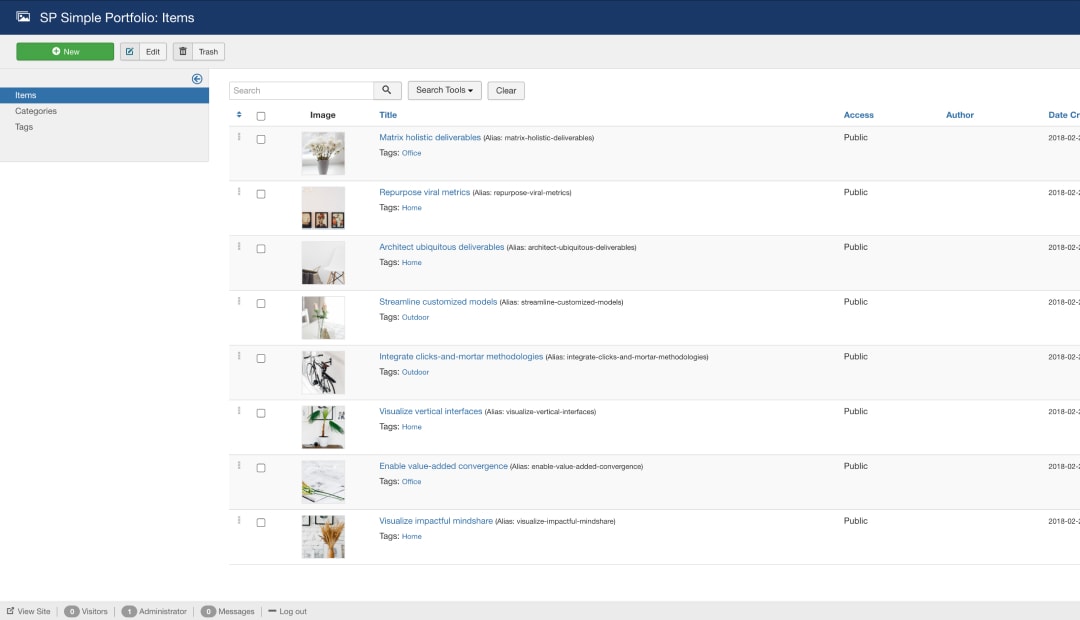
Task: Click drag handle for Visualize impactful mindshare
Action: [239, 520]
